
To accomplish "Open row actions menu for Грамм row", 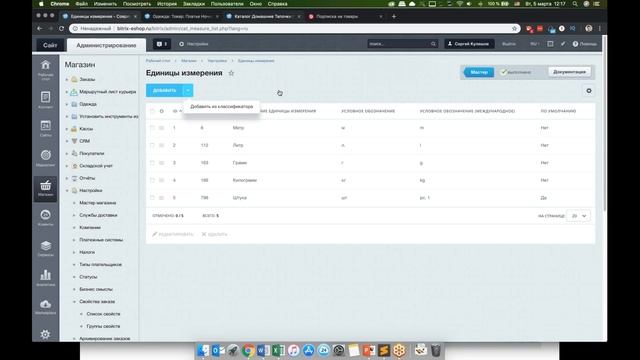I will pos(162,163).
